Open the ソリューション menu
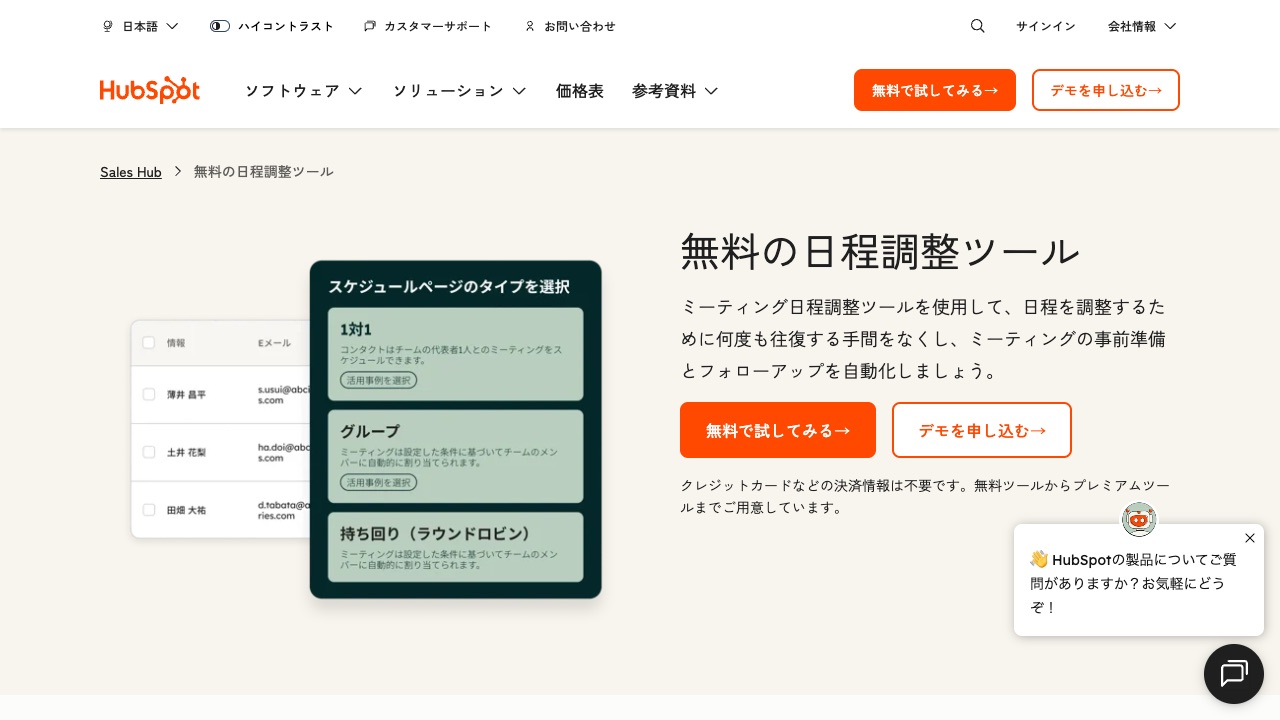 (460, 91)
